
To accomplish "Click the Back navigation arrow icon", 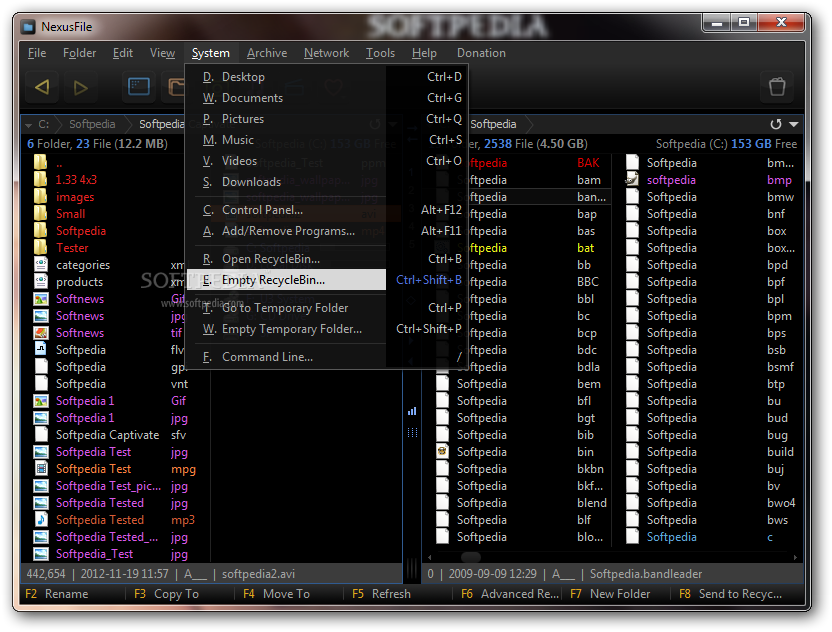I will pyautogui.click(x=42, y=86).
